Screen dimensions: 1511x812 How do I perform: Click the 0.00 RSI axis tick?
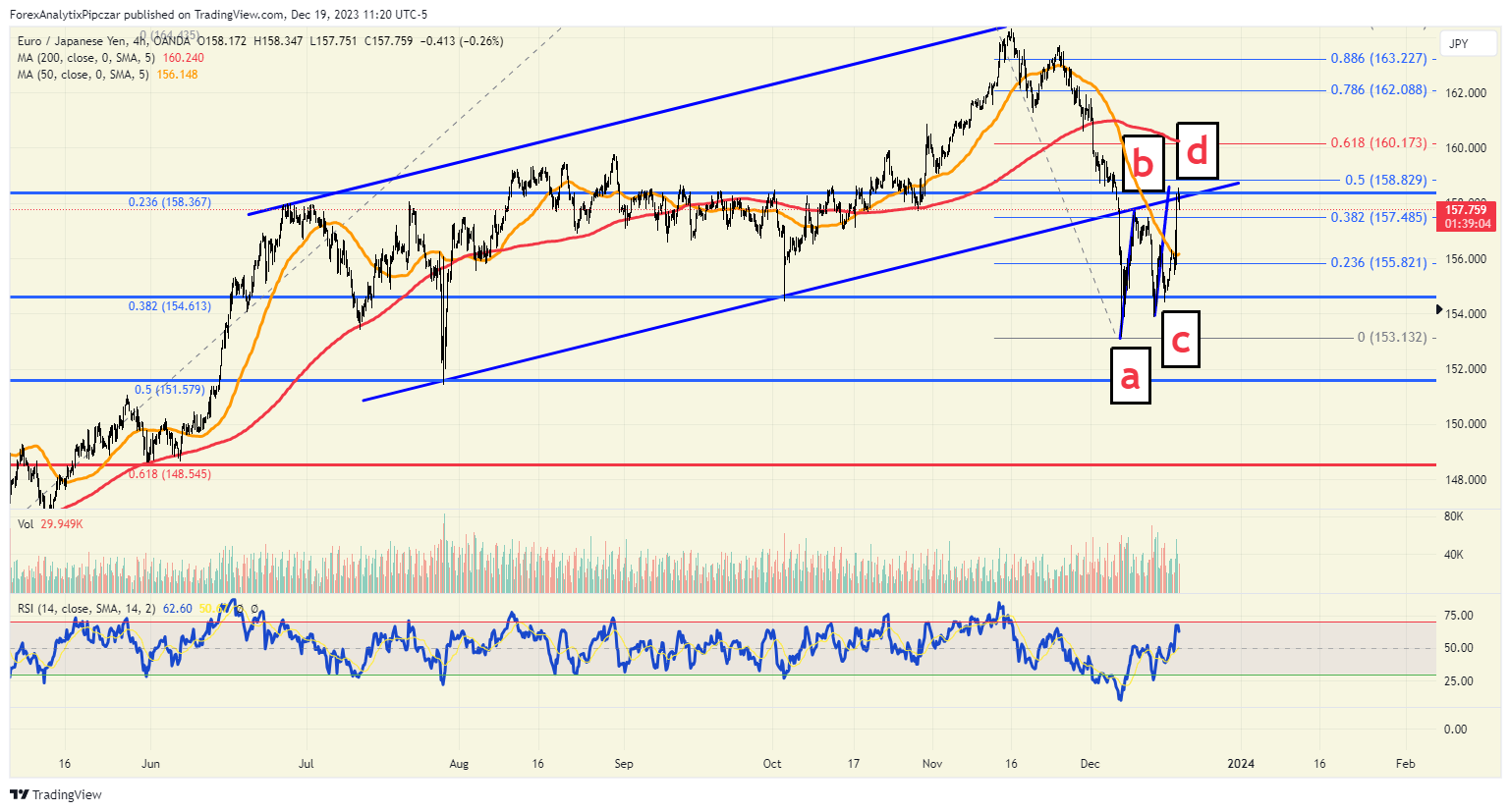(1456, 730)
